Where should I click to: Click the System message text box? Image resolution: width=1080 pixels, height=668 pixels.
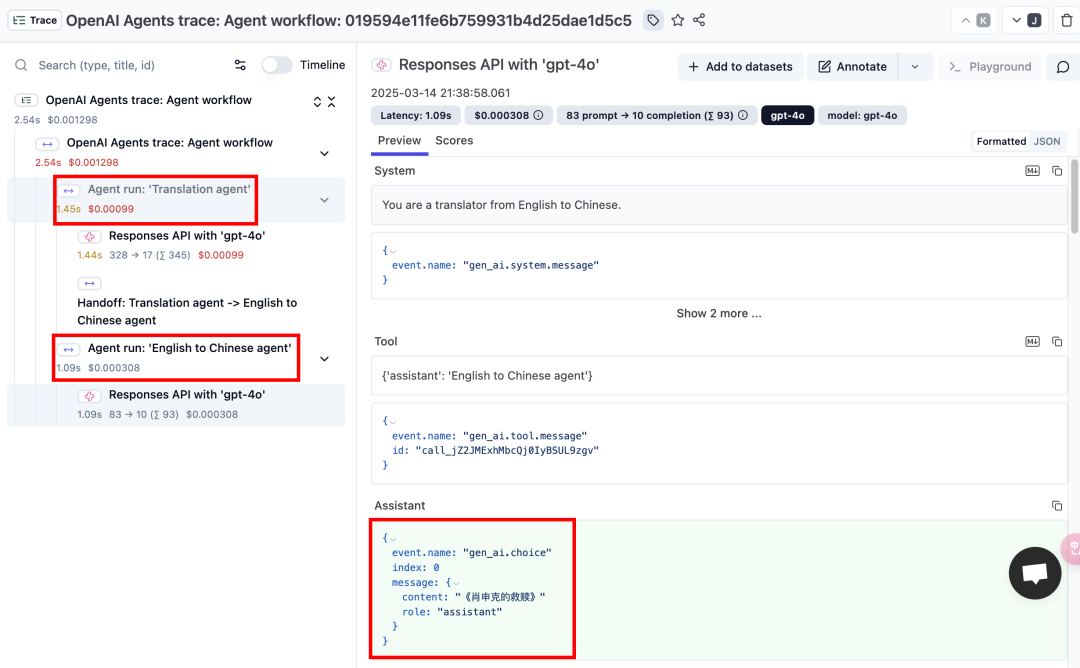[718, 205]
